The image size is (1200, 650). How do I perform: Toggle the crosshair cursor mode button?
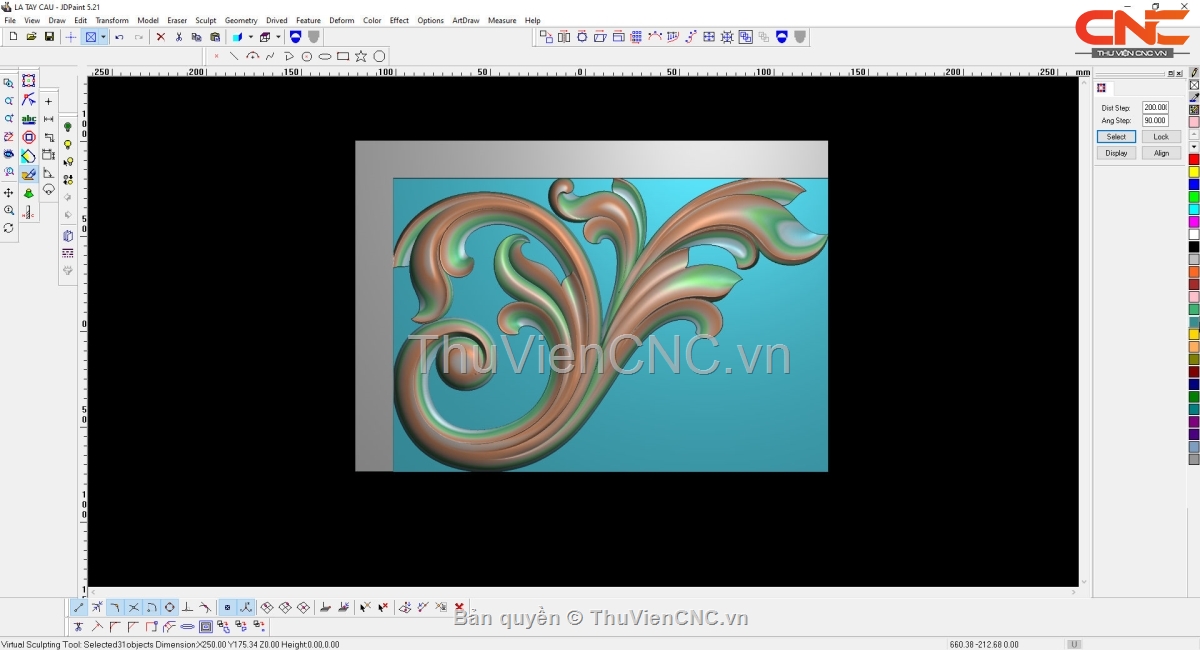tap(70, 37)
